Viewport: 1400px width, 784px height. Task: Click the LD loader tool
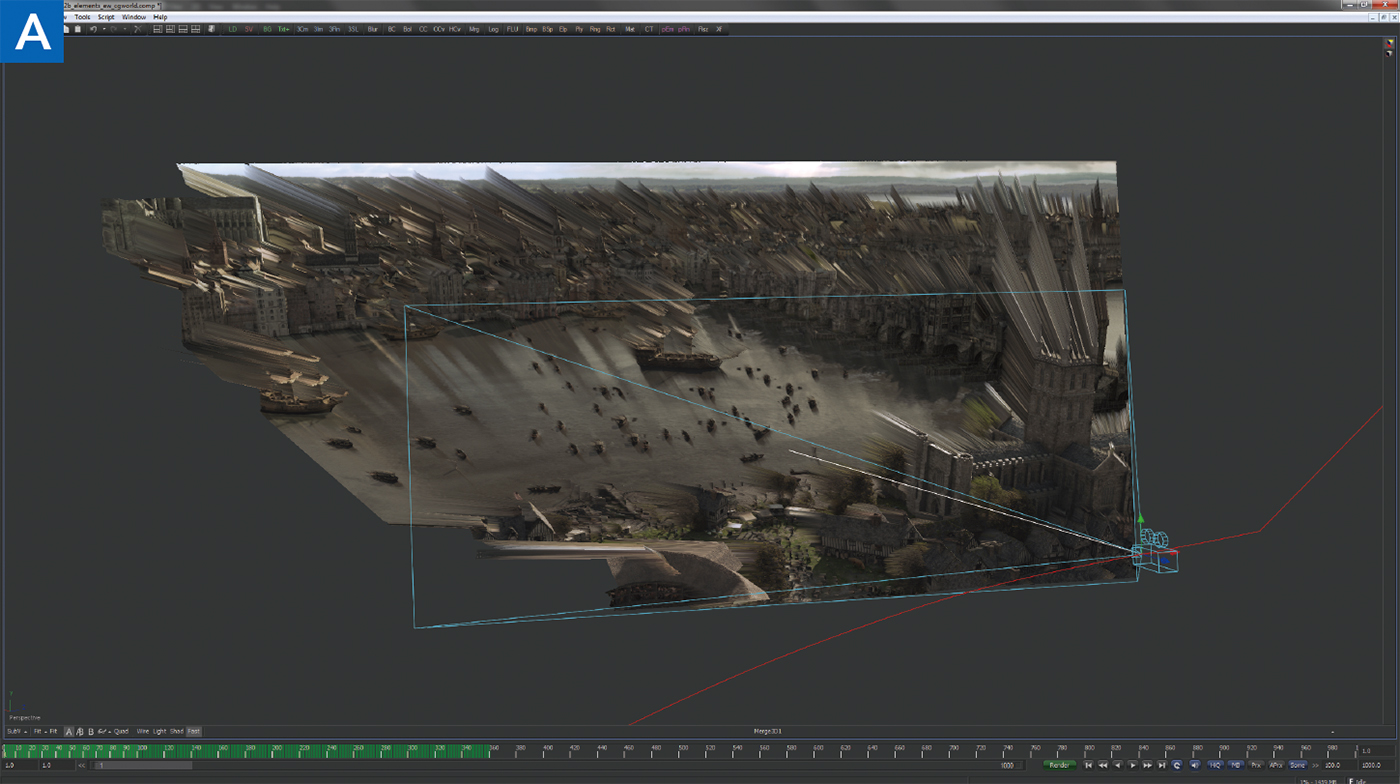coord(233,29)
